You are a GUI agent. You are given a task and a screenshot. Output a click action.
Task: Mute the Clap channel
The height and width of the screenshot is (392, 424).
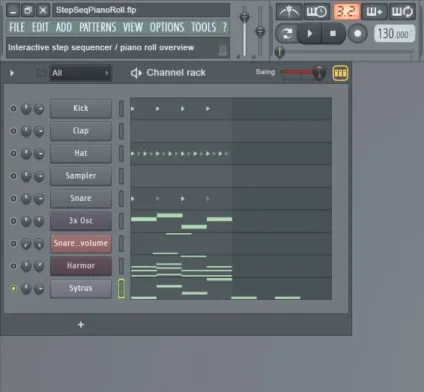click(x=13, y=131)
